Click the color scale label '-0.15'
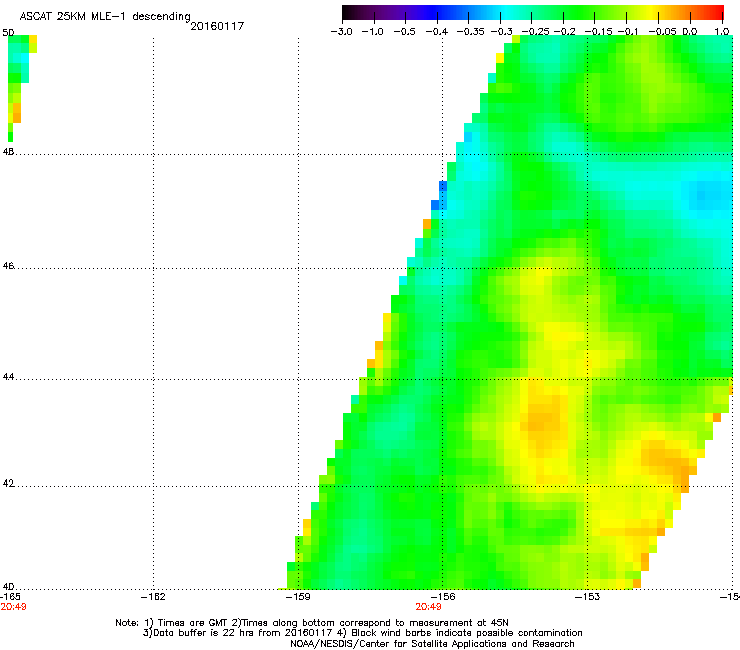The height and width of the screenshot is (650, 740). [598, 32]
